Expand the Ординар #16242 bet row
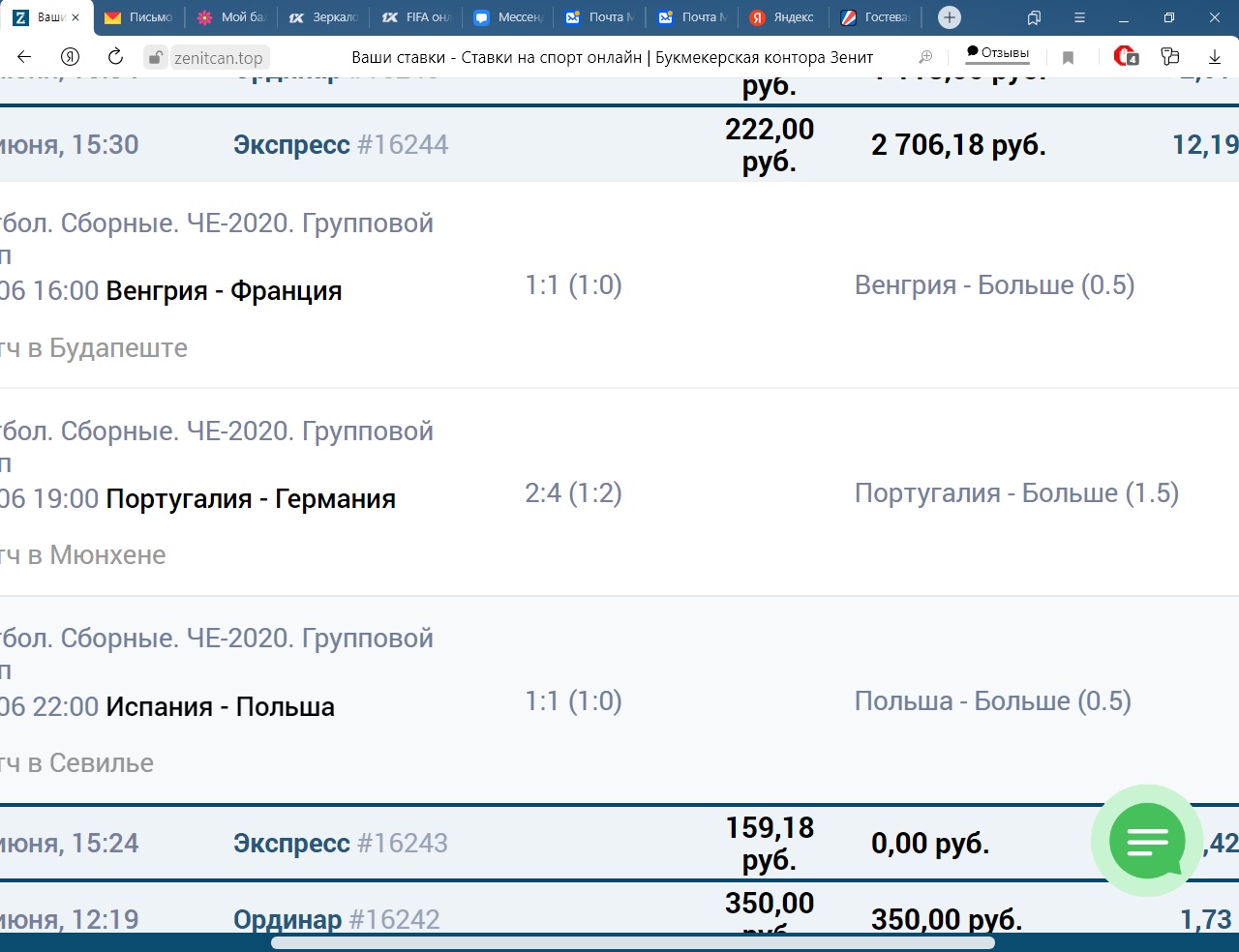The height and width of the screenshot is (952, 1239). (336, 919)
